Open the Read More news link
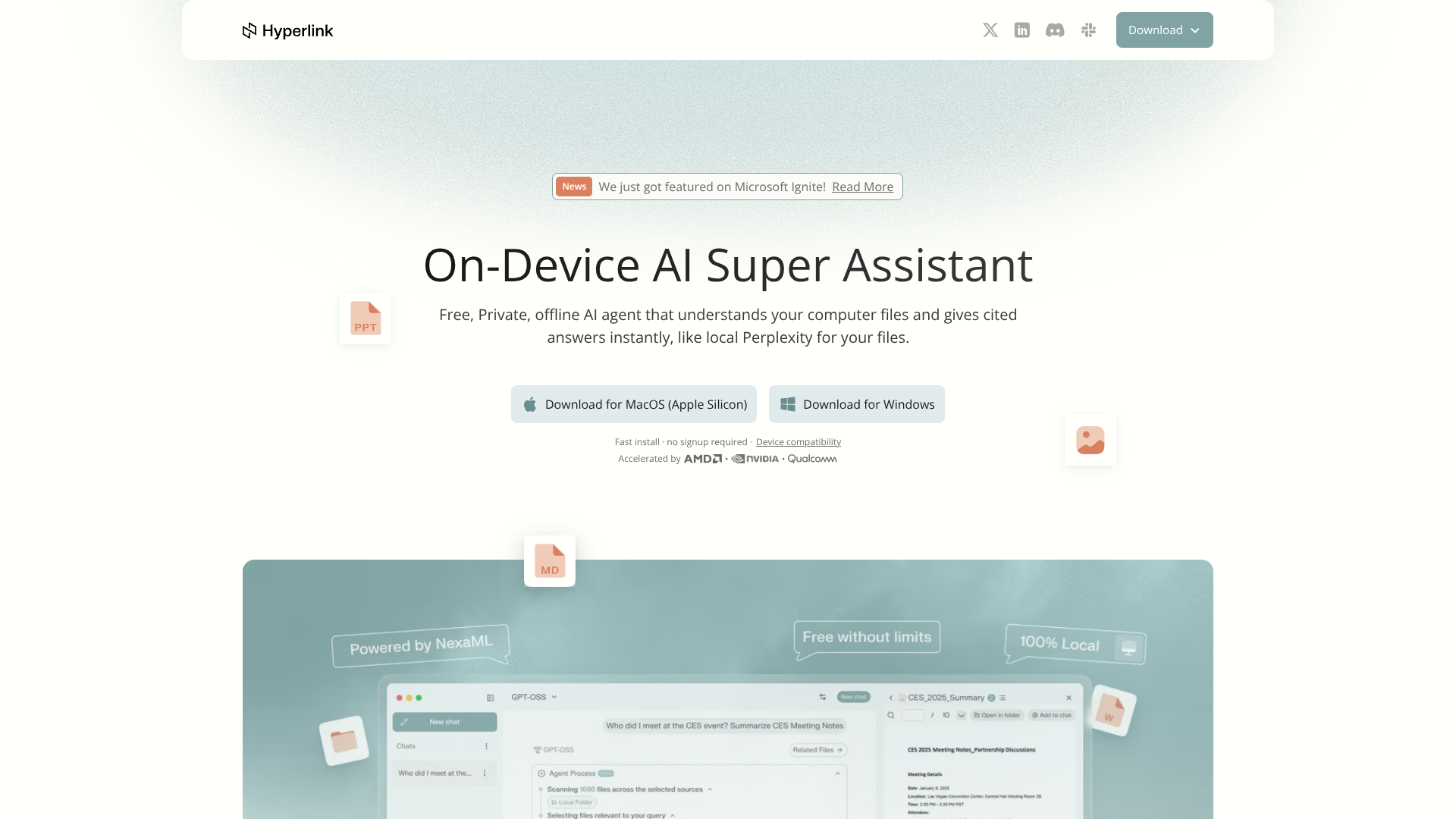 [x=861, y=187]
